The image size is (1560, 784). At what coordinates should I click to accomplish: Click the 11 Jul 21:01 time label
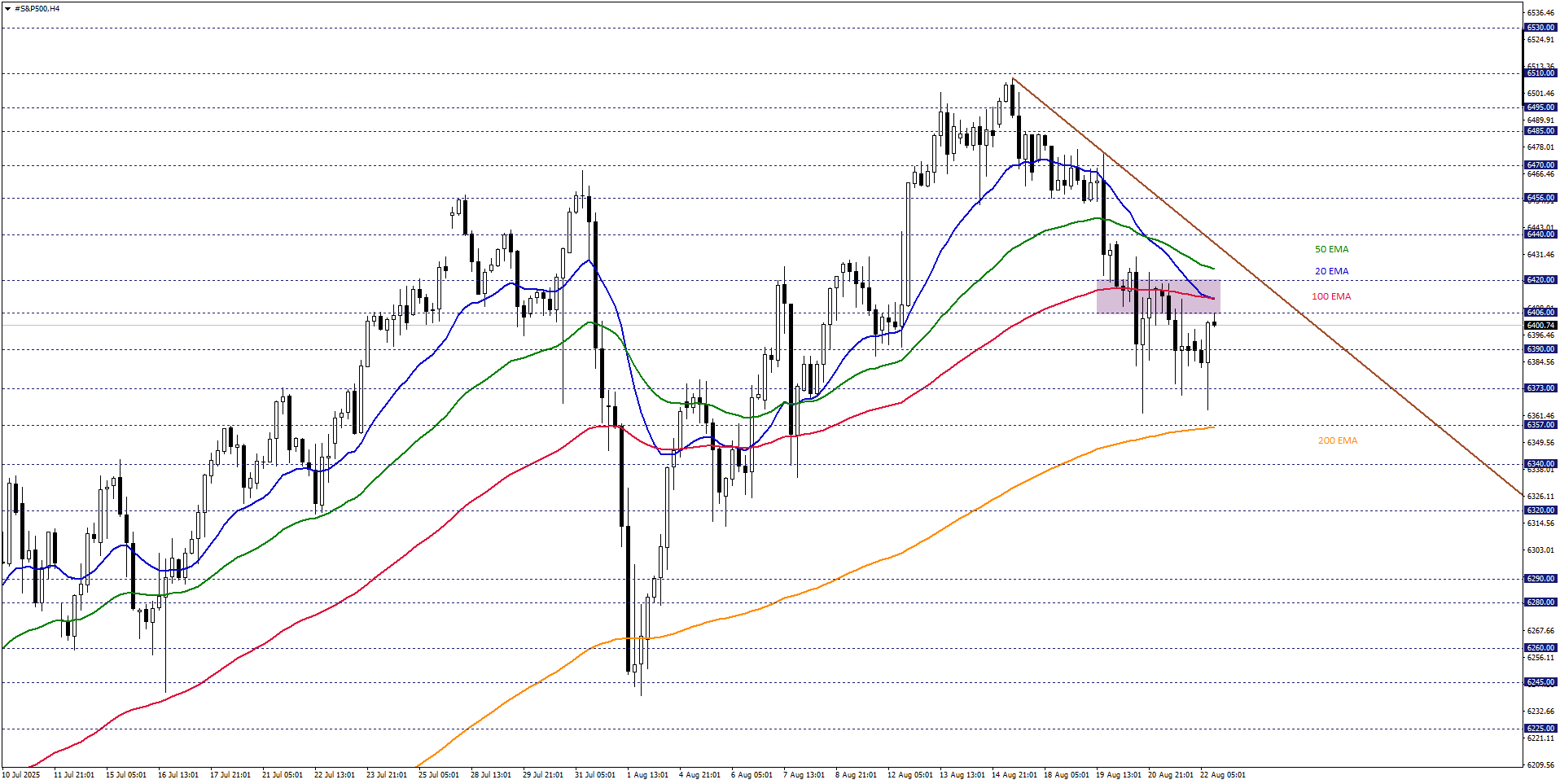pos(73,775)
